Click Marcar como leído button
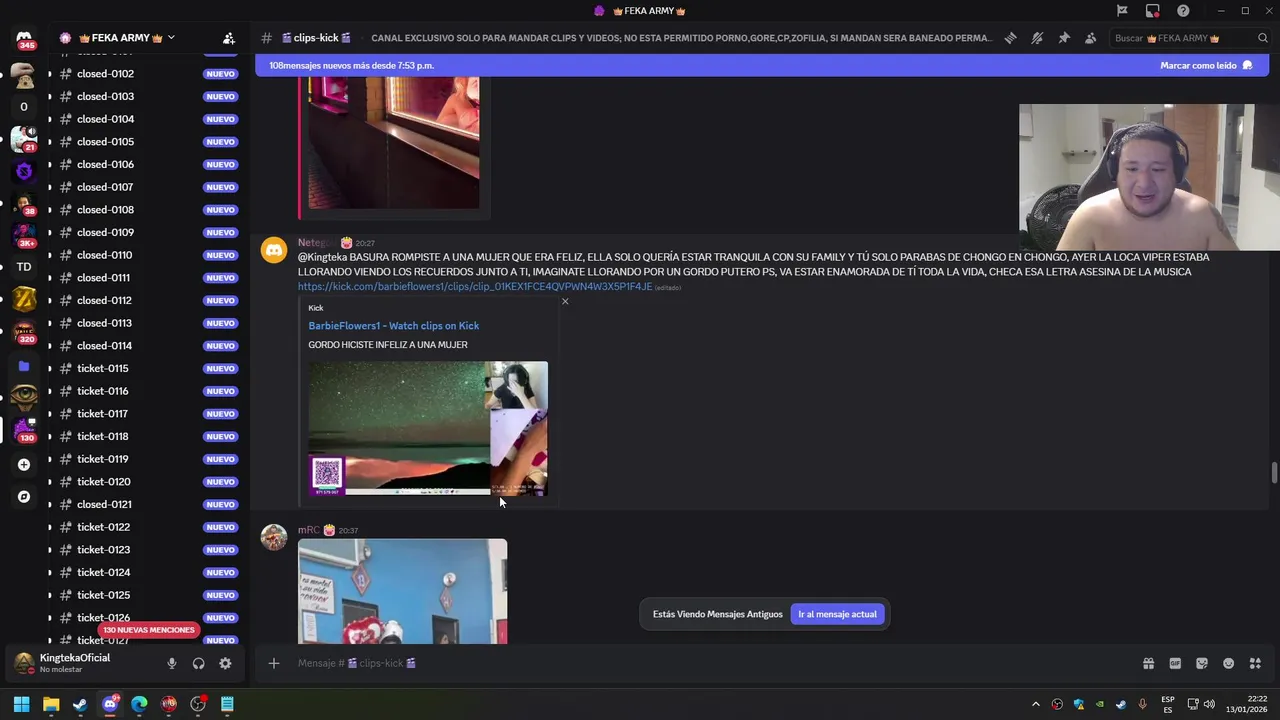The width and height of the screenshot is (1280, 720). click(1206, 65)
